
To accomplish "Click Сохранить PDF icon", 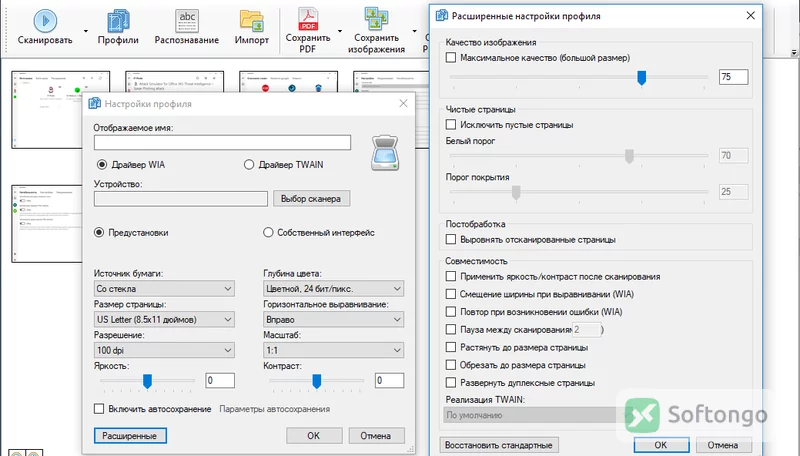I will [308, 19].
